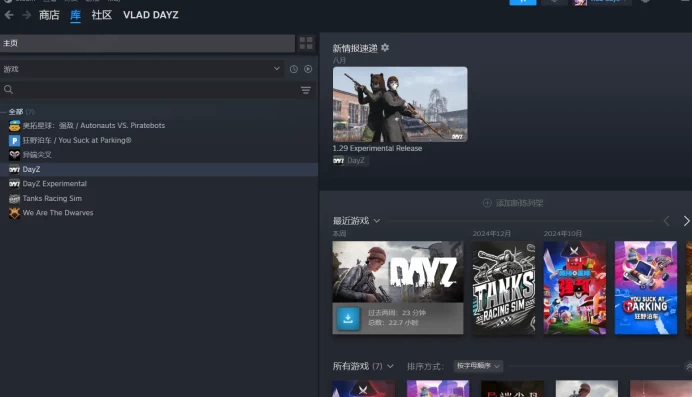The image size is (692, 397).
Task: Click the DayZ list icon
Action: point(15,169)
